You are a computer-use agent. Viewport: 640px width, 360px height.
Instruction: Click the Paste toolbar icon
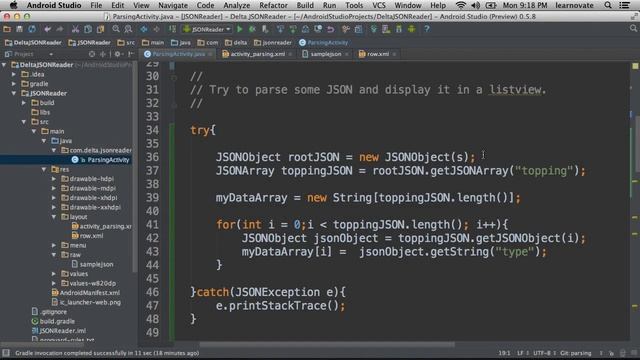100,29
